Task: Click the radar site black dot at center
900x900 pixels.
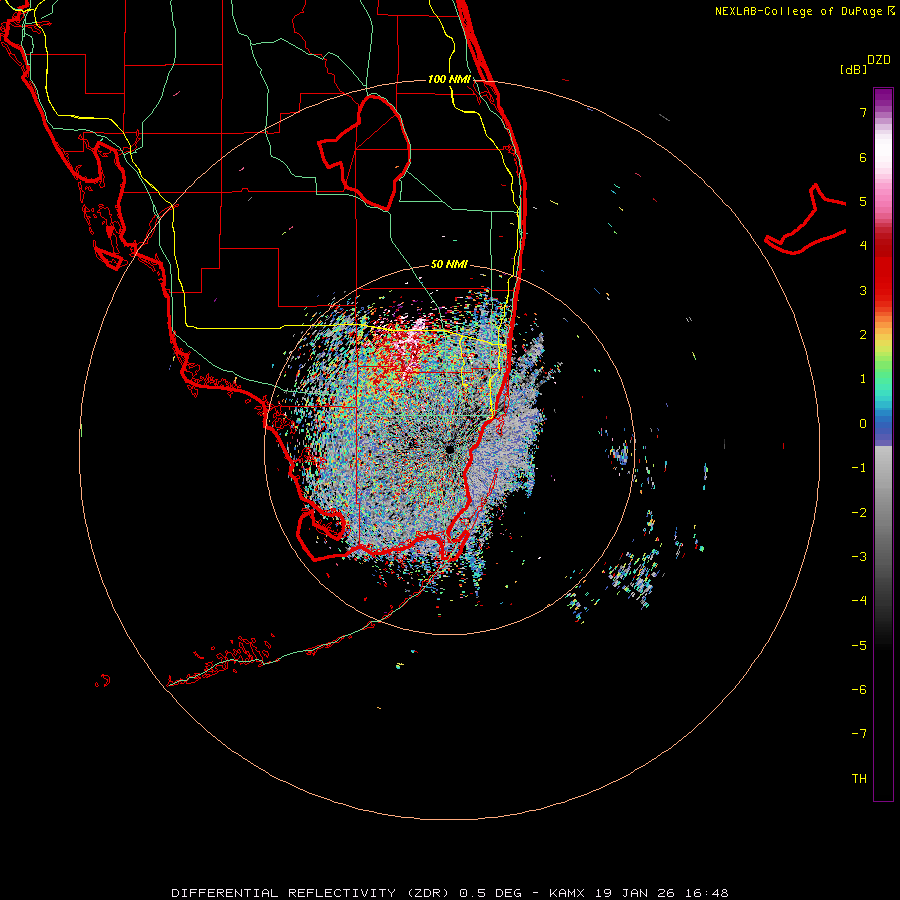Action: tap(449, 449)
